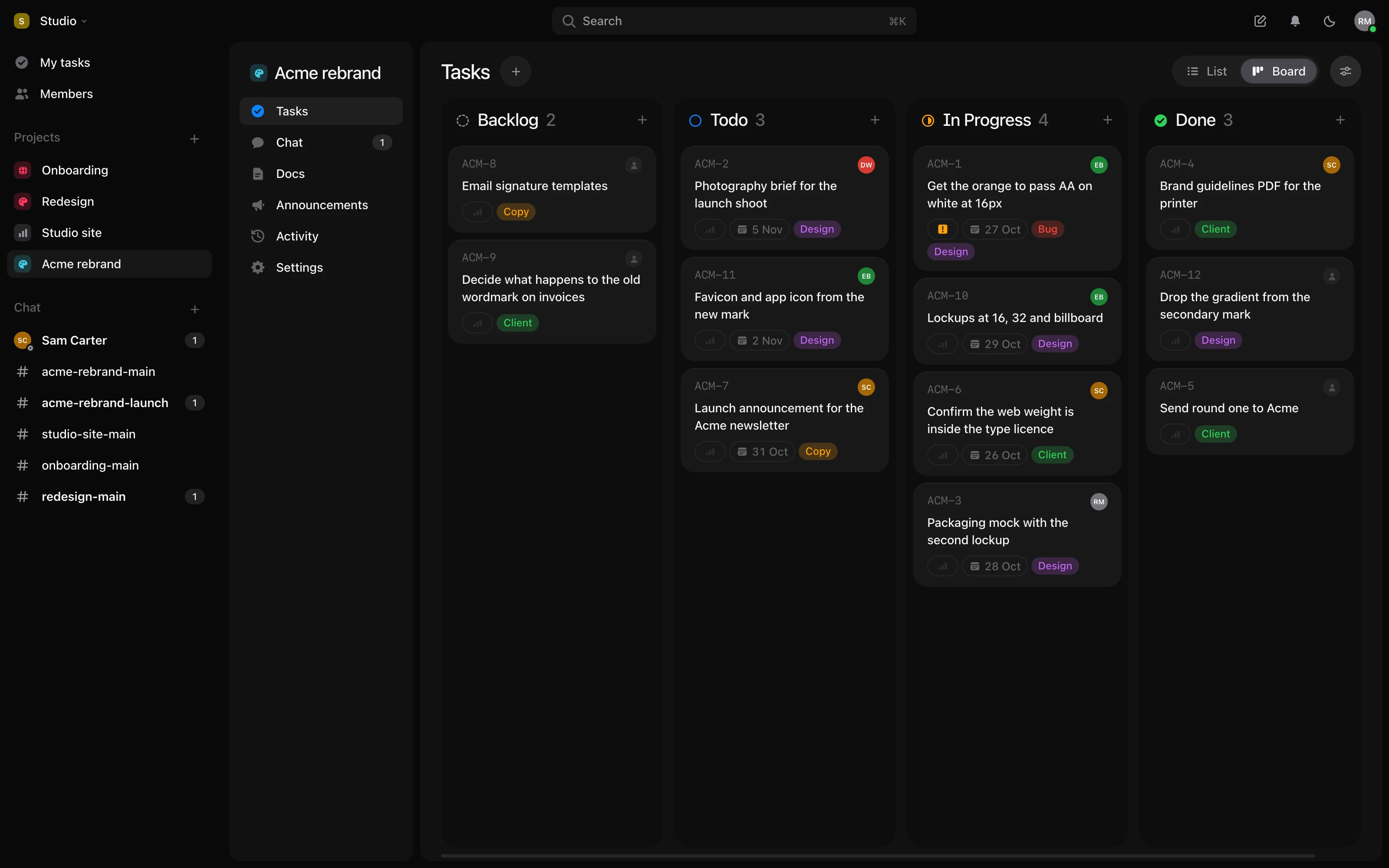The height and width of the screenshot is (868, 1389).
Task: Open project Settings
Action: [x=321, y=267]
